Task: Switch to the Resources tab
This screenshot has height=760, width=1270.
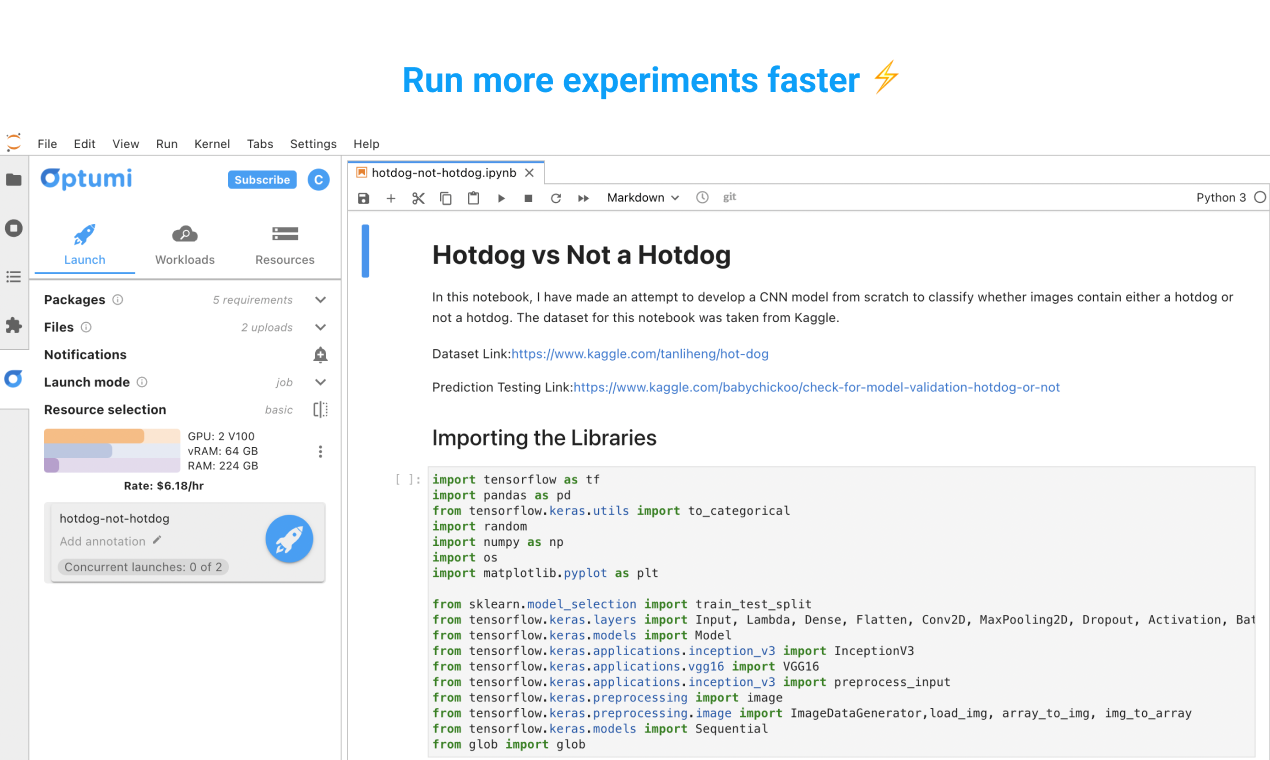Action: coord(285,245)
